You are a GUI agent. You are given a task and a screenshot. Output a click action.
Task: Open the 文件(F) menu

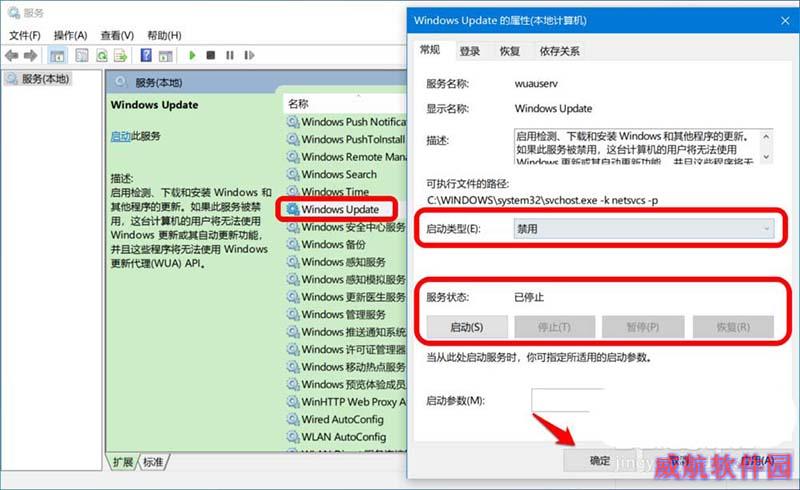tap(25, 35)
